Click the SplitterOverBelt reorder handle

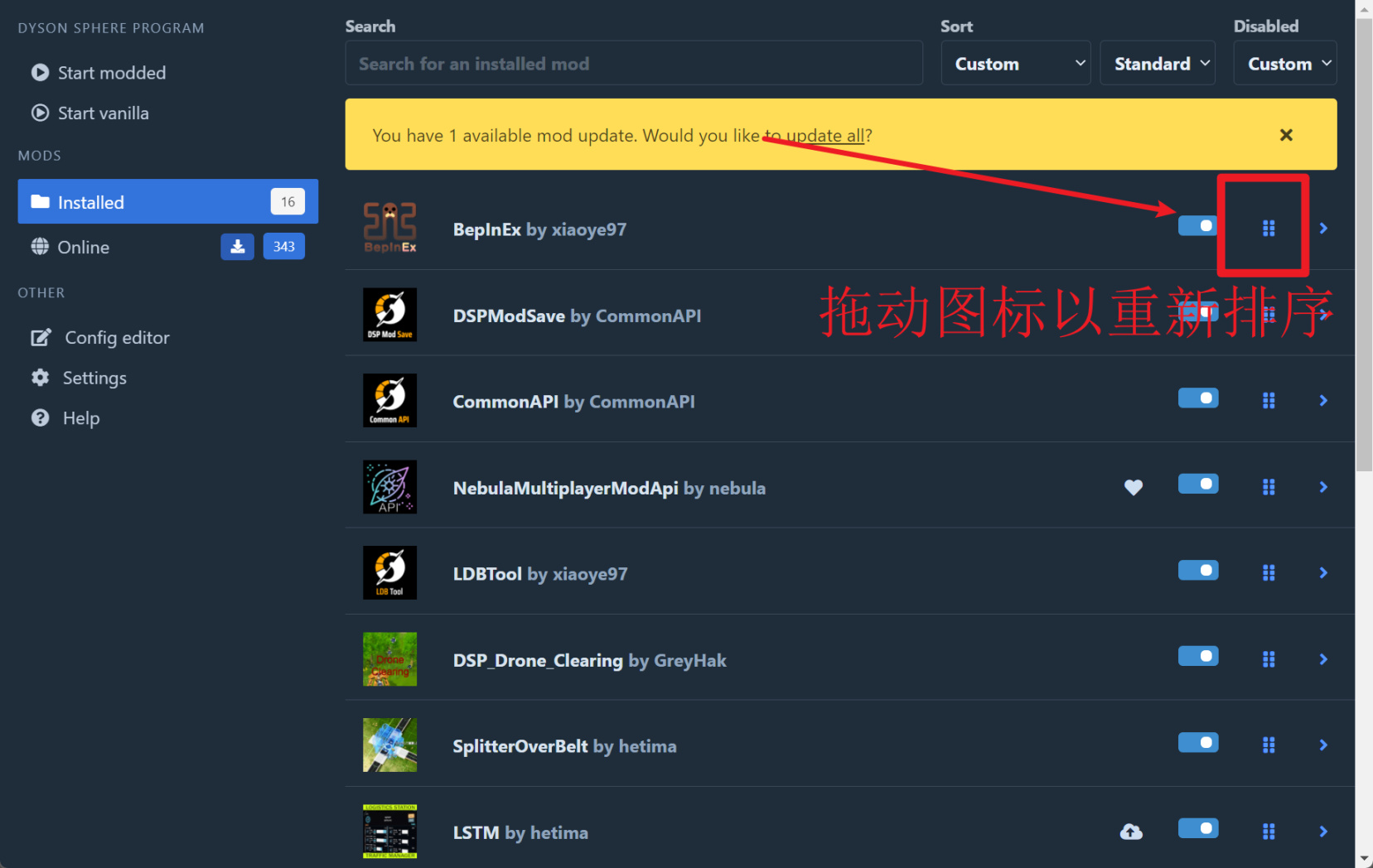[1269, 745]
